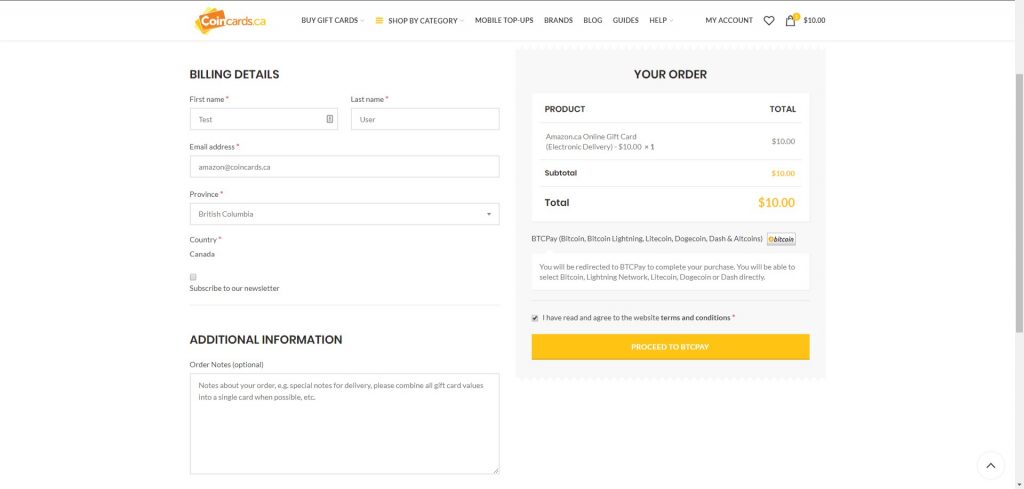Screen dimensions: 1024x489
Task: Uncheck the terms and conditions agreement checkbox
Action: coord(535,318)
